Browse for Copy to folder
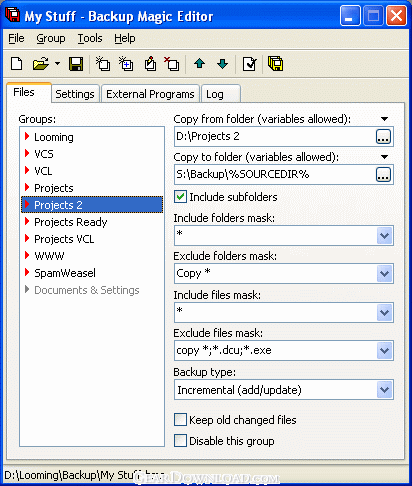The image size is (412, 486). click(x=383, y=174)
